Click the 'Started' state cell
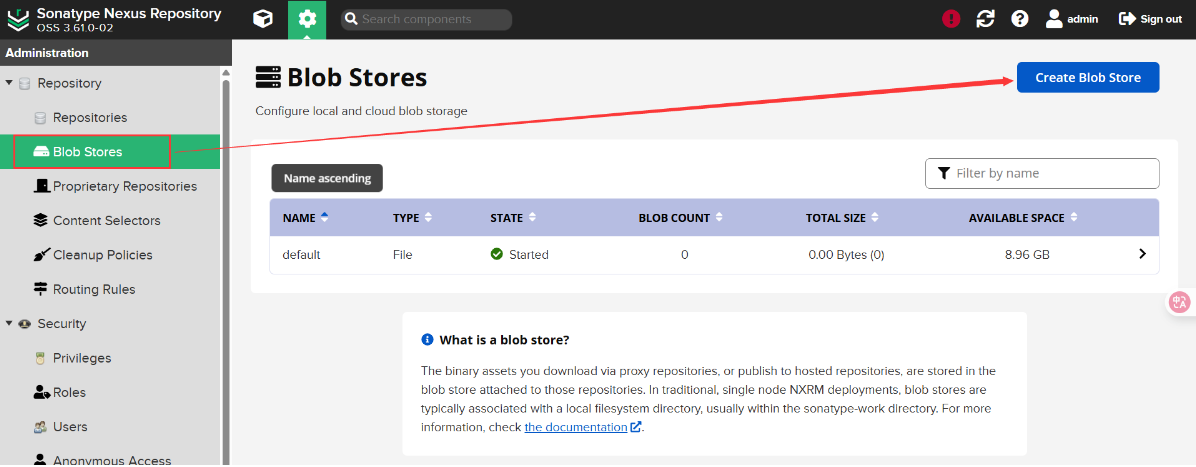The image size is (1196, 467). [x=520, y=255]
